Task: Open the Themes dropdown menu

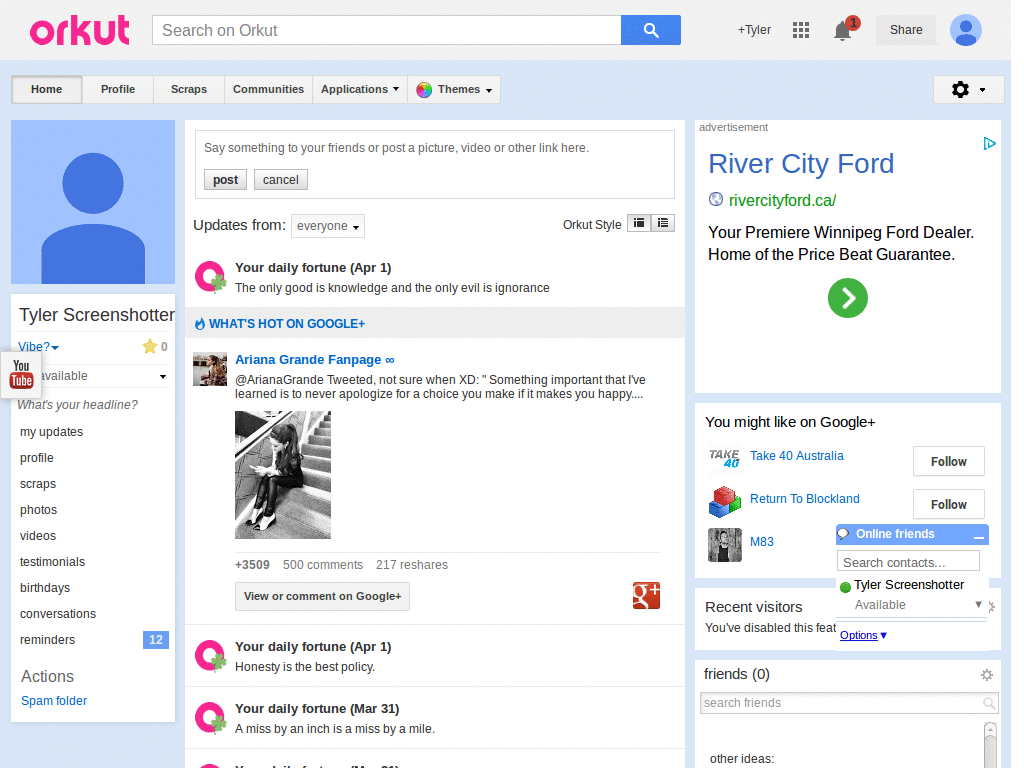Action: click(x=455, y=89)
